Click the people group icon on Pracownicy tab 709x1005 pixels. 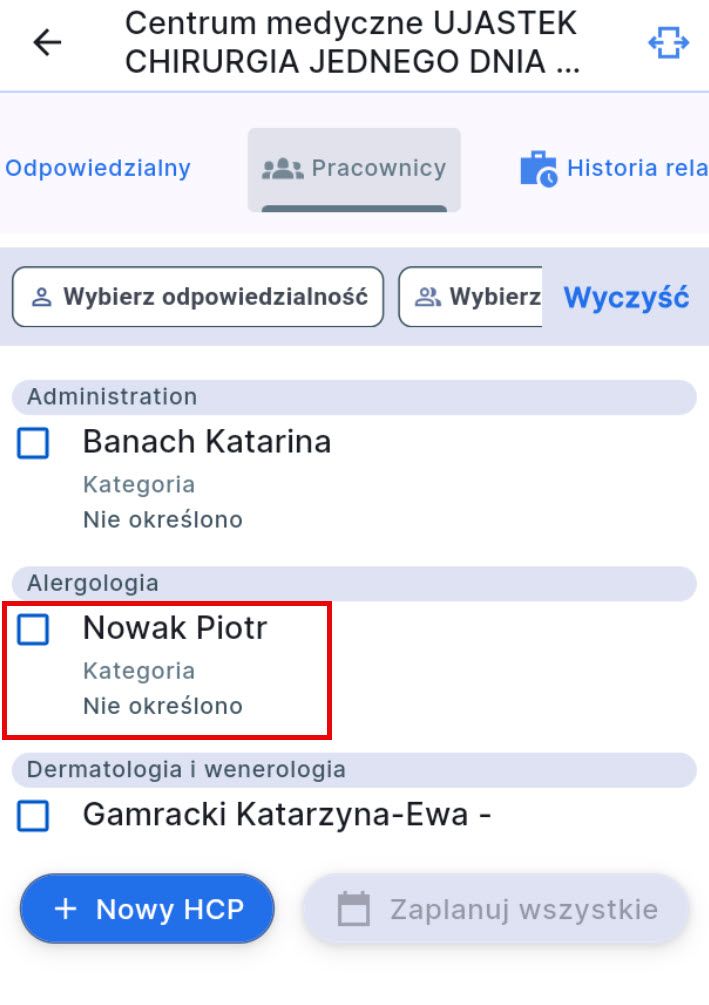point(282,168)
